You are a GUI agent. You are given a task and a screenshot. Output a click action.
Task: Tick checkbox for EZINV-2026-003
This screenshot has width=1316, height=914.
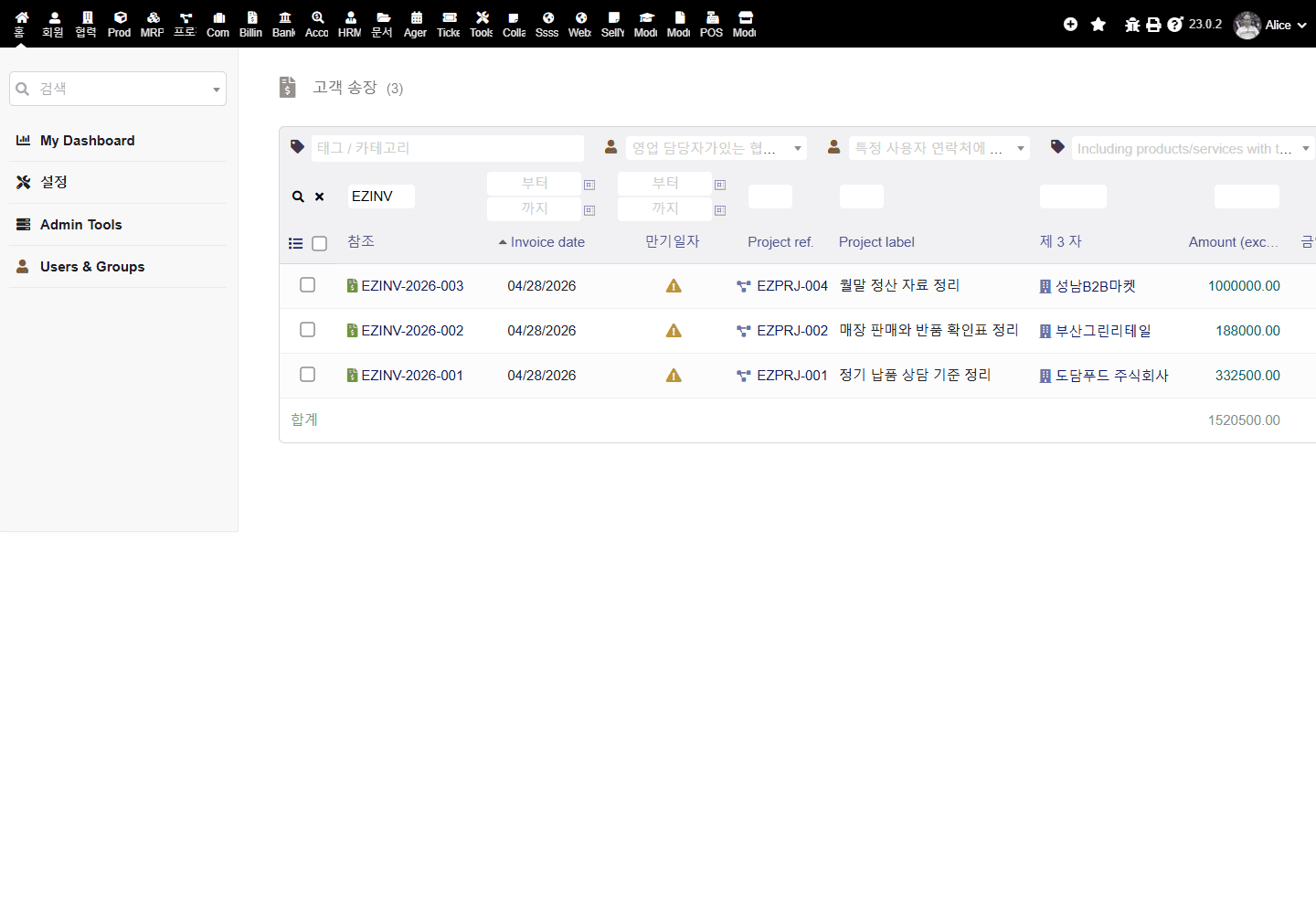point(308,285)
